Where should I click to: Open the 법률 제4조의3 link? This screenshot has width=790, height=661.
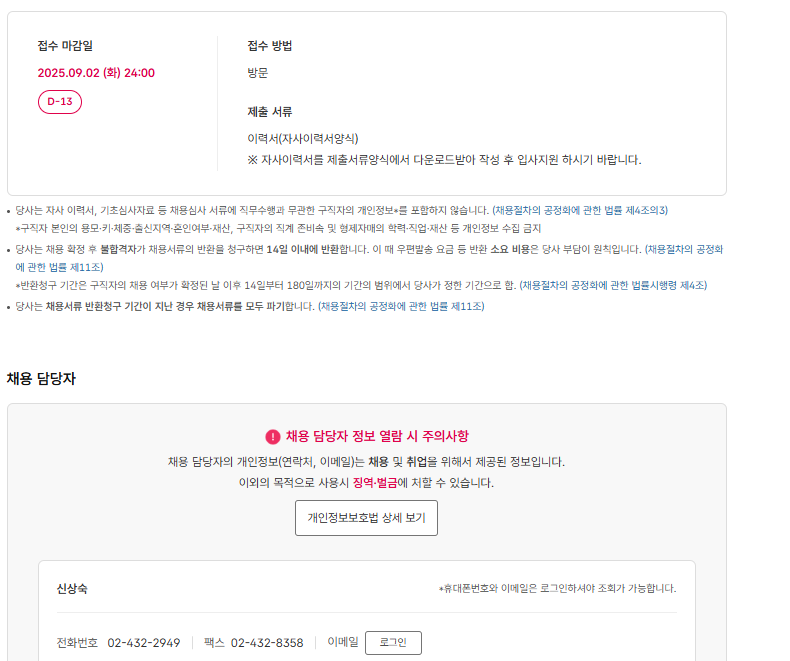(580, 210)
